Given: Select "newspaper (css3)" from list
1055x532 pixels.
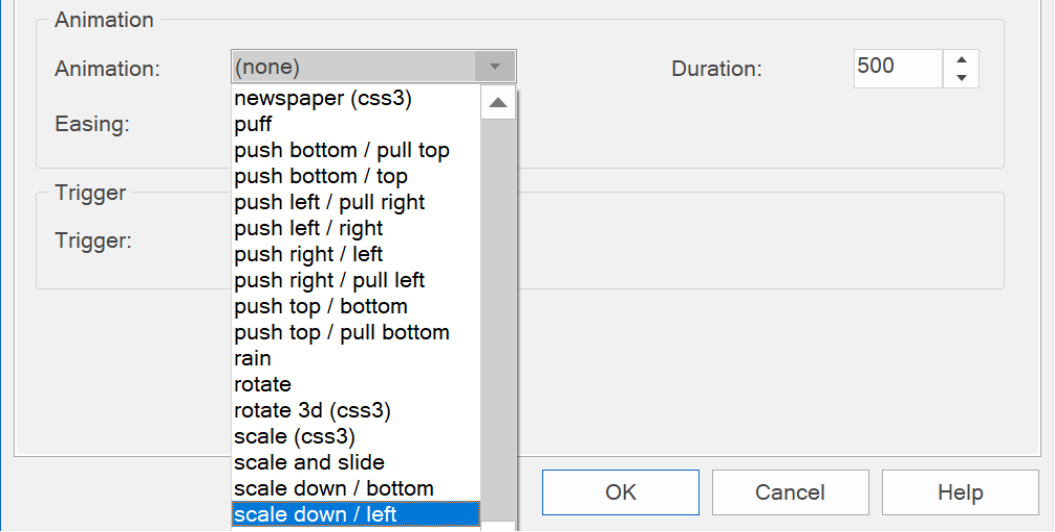Looking at the screenshot, I should tap(356, 98).
